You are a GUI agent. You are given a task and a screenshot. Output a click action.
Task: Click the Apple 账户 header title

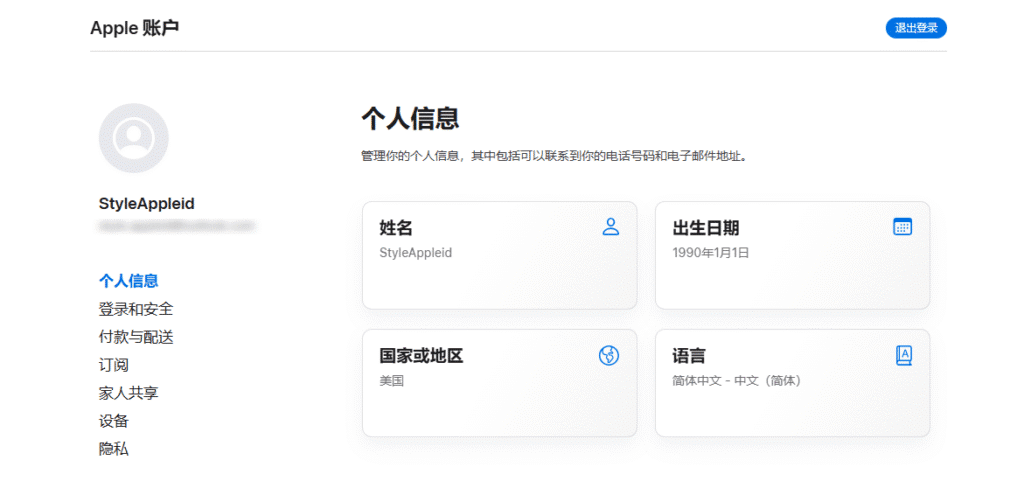click(135, 28)
